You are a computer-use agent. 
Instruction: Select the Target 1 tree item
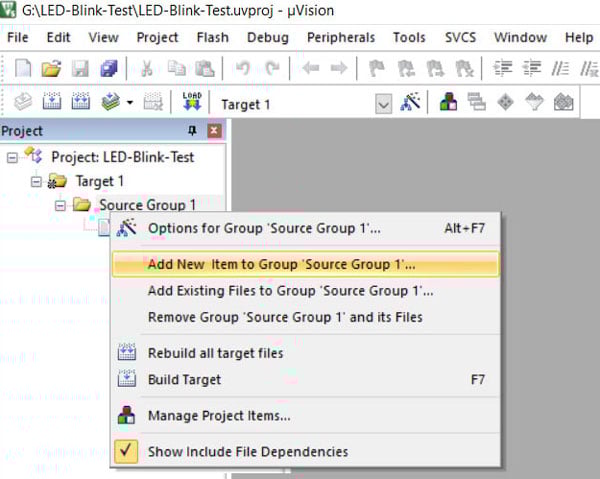point(100,181)
